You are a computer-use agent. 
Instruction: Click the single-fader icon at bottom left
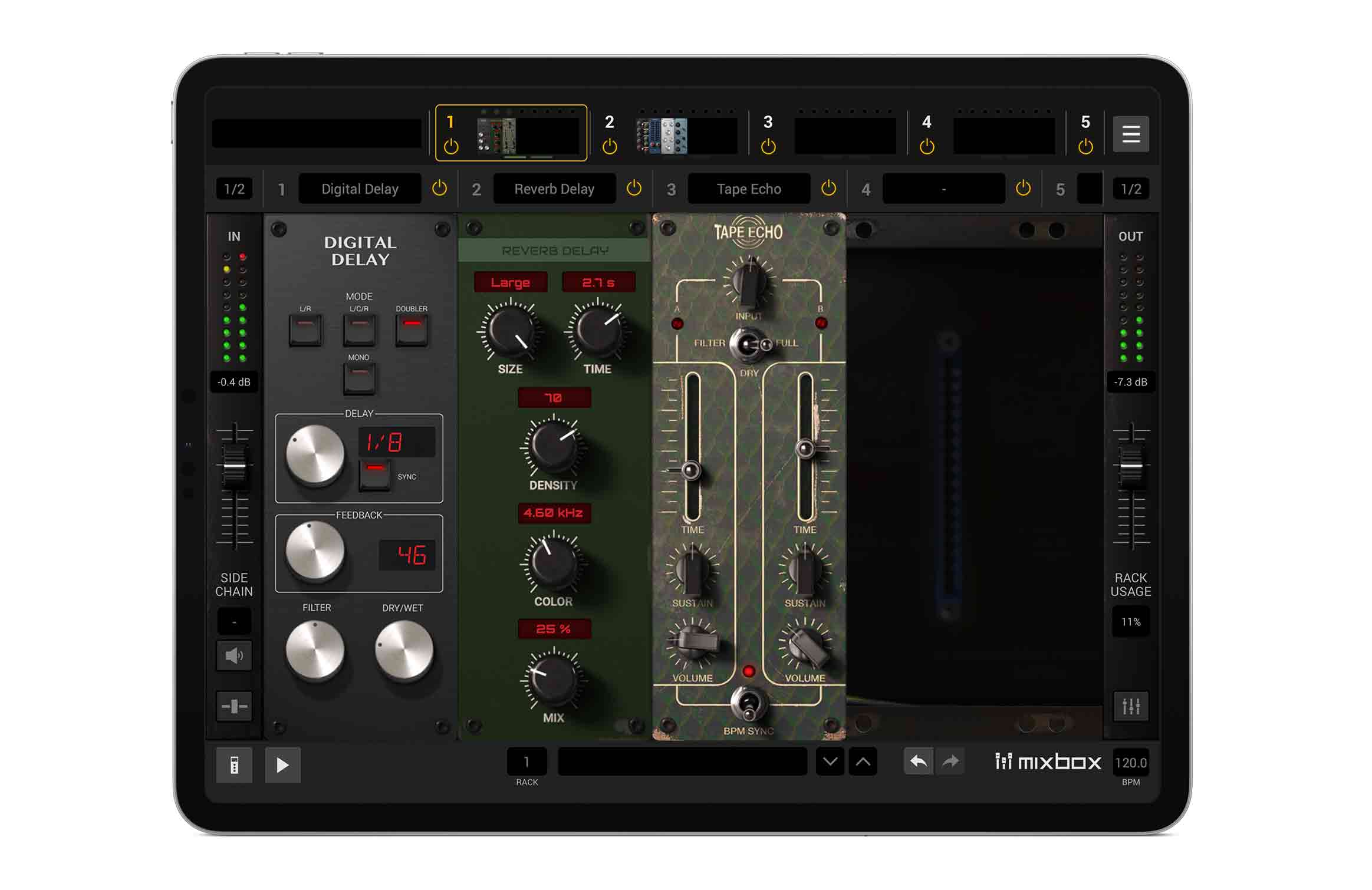(234, 706)
